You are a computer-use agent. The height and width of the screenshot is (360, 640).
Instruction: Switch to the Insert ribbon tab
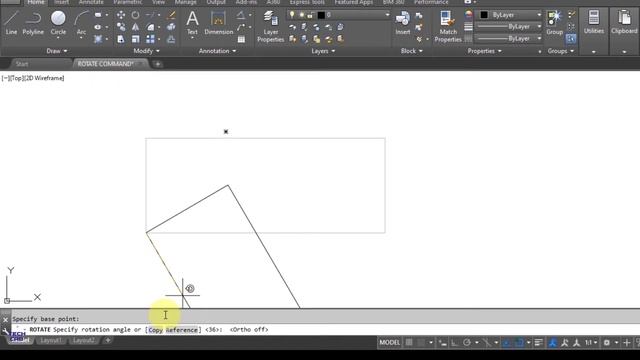coord(62,2)
